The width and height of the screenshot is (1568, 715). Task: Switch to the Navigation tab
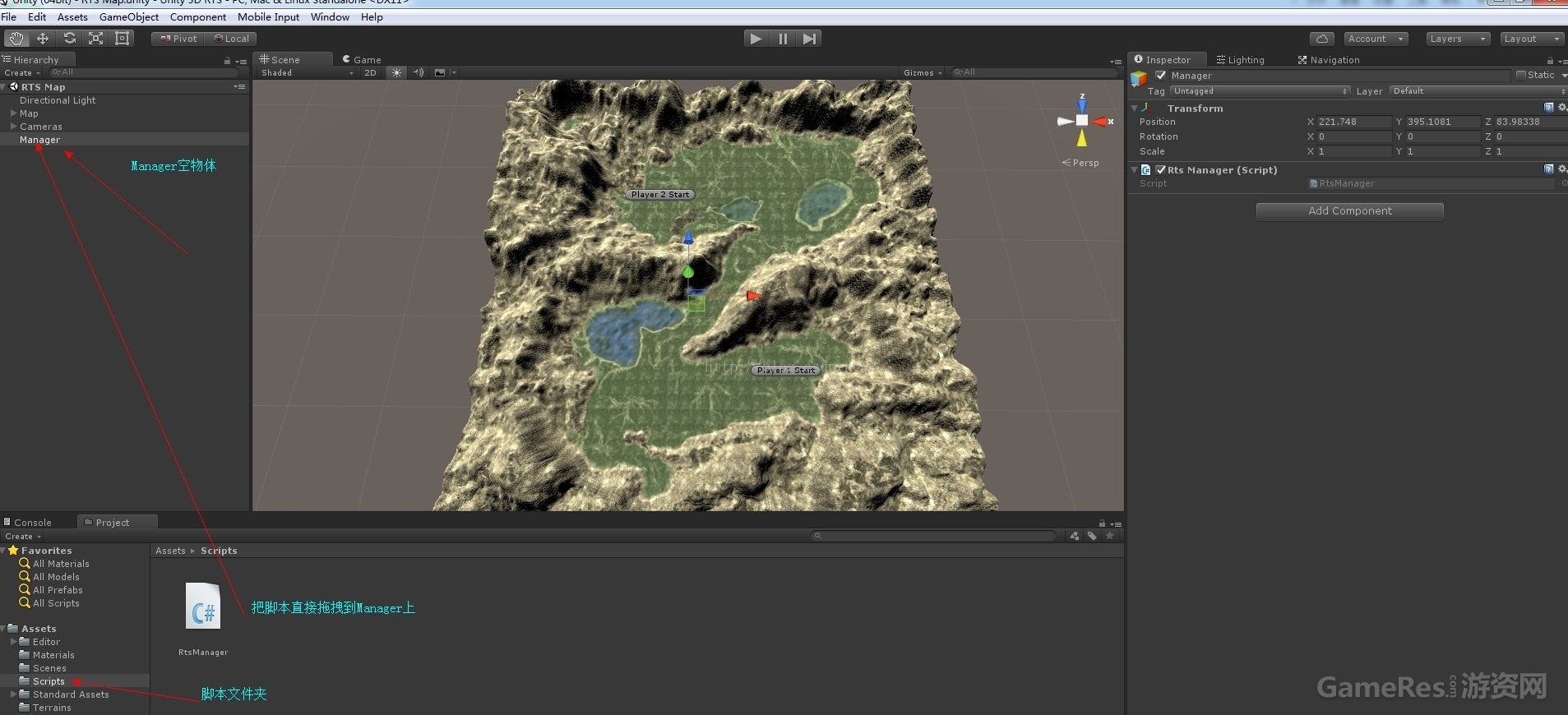(1329, 59)
